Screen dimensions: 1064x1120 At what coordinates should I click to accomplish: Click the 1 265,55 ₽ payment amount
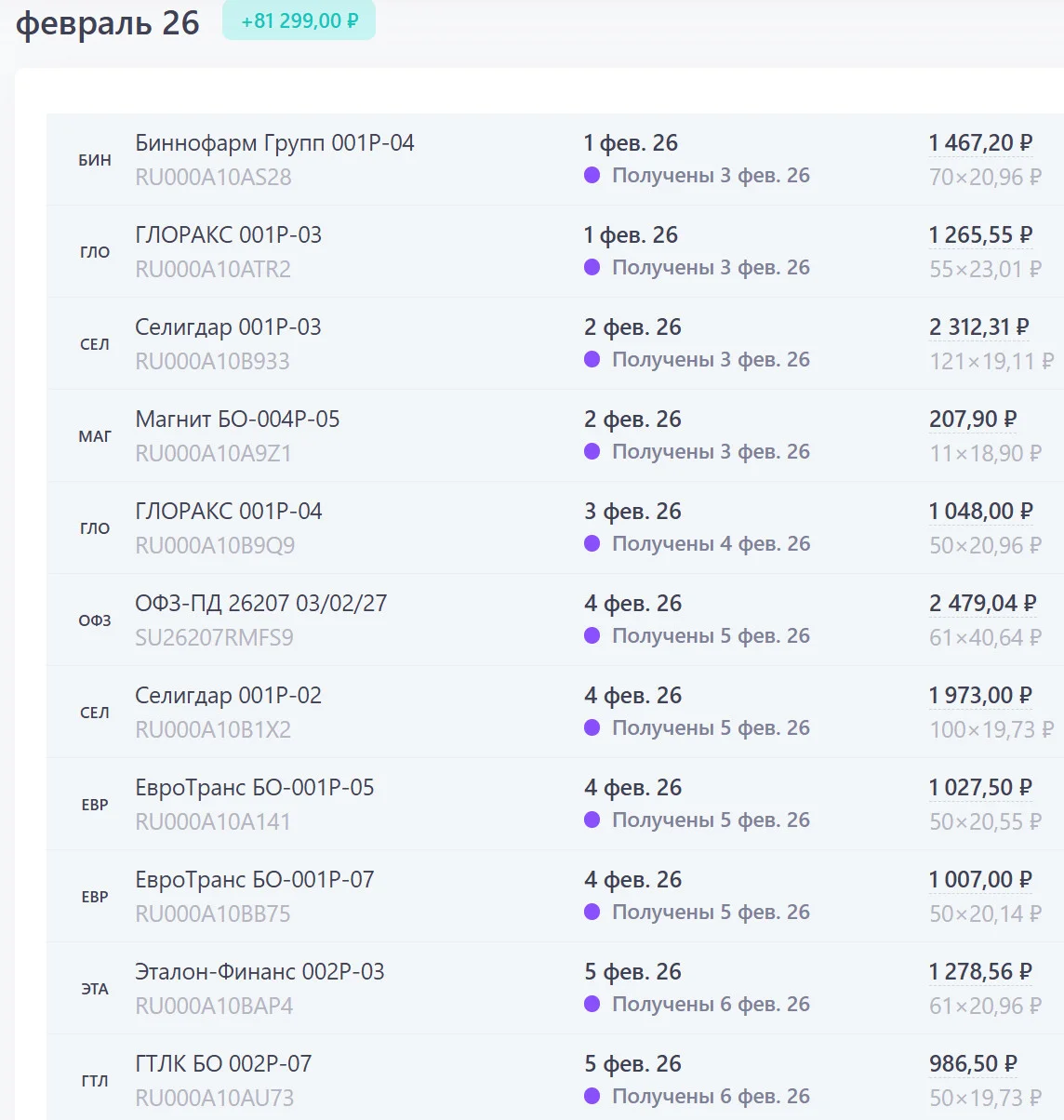[x=980, y=235]
